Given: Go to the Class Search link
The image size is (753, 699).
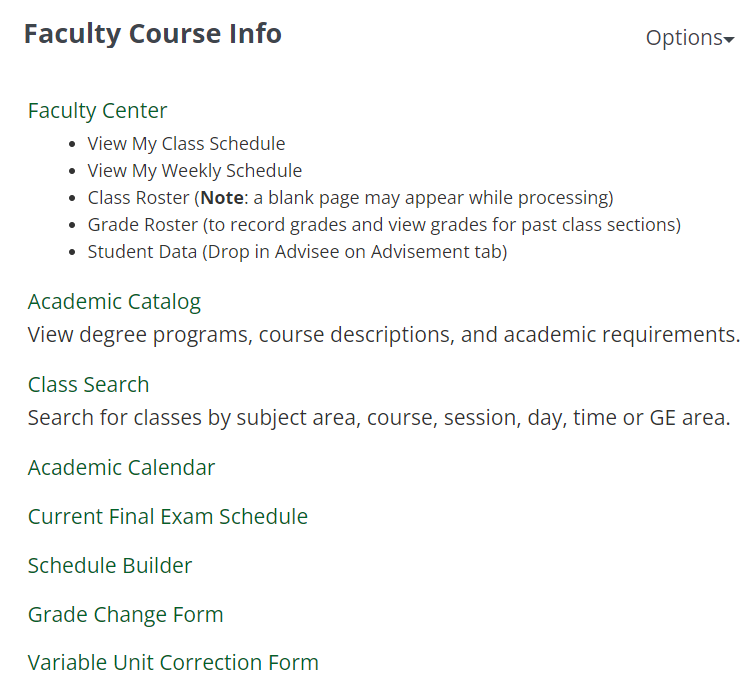Looking at the screenshot, I should pyautogui.click(x=88, y=385).
